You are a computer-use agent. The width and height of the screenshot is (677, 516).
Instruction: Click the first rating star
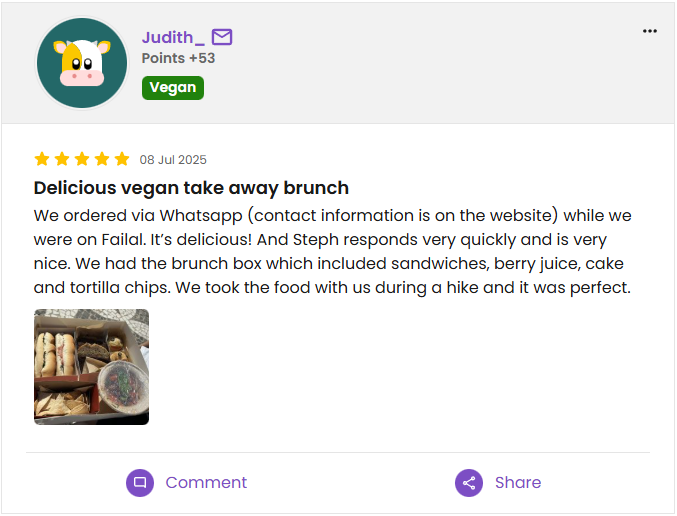tap(42, 159)
